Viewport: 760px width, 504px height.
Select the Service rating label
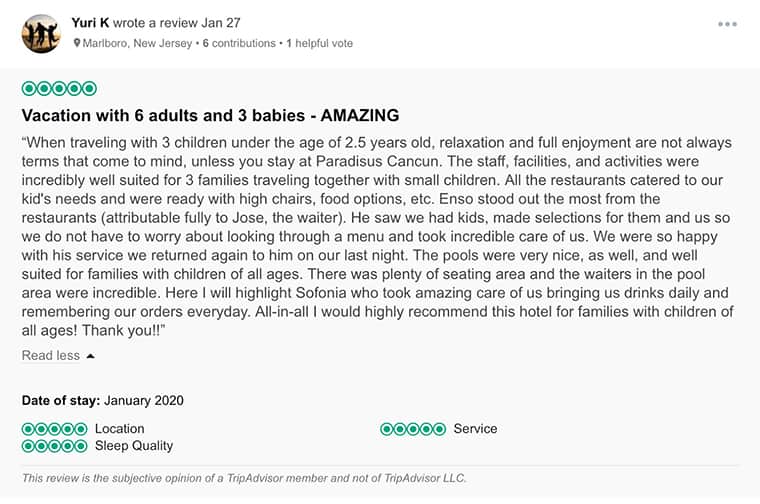tap(475, 429)
